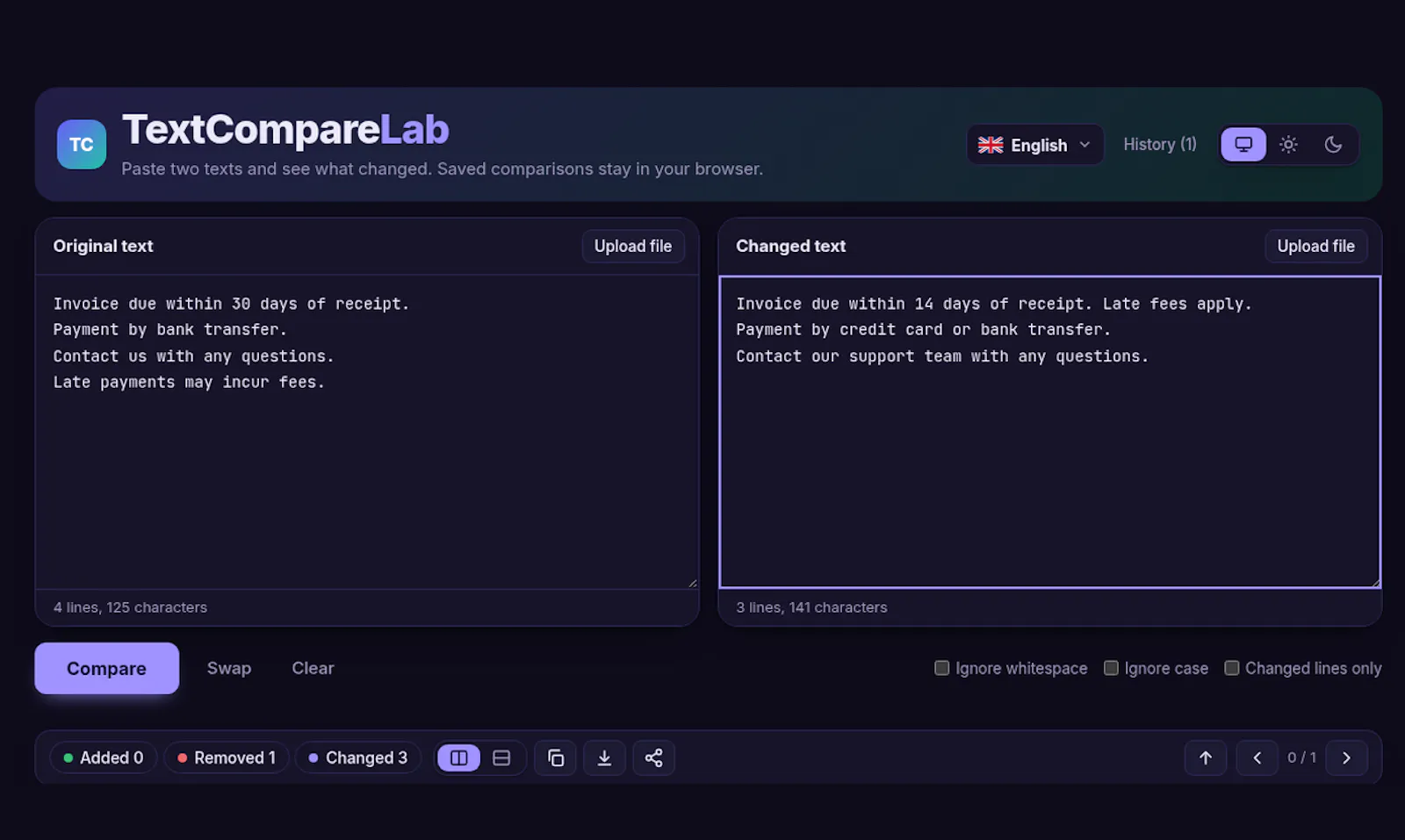The image size is (1405, 840).
Task: Click the 'Changed text' heading
Action: pos(790,246)
